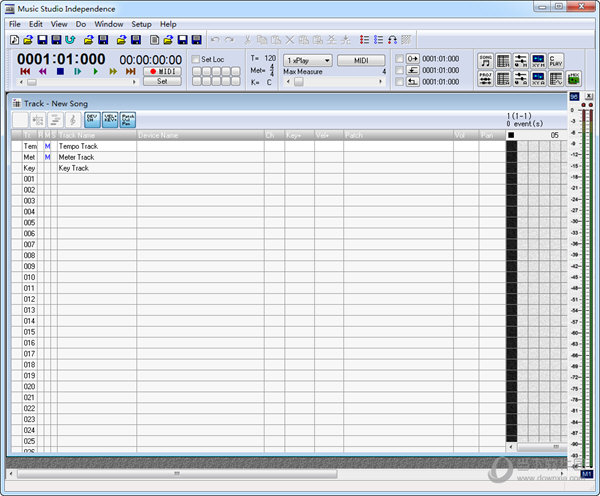Open the PROJ mixer icon
Screen dimensions: 600x496
click(486, 78)
